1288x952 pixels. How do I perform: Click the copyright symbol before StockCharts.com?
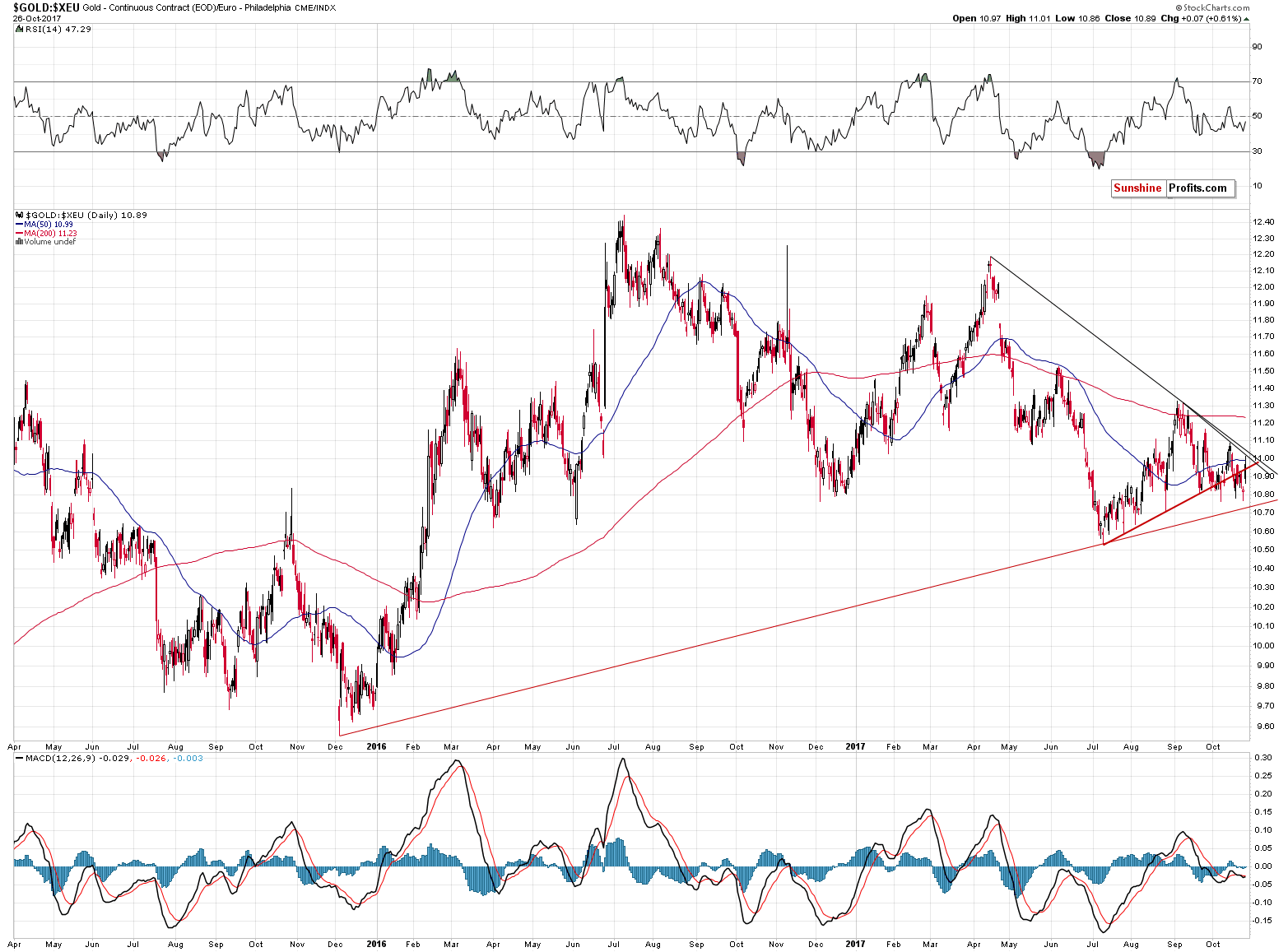coord(1179,7)
